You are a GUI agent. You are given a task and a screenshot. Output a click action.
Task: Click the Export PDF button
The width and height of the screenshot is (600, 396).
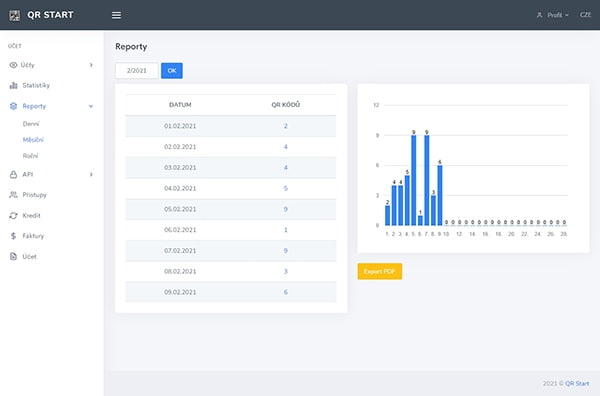[x=380, y=271]
